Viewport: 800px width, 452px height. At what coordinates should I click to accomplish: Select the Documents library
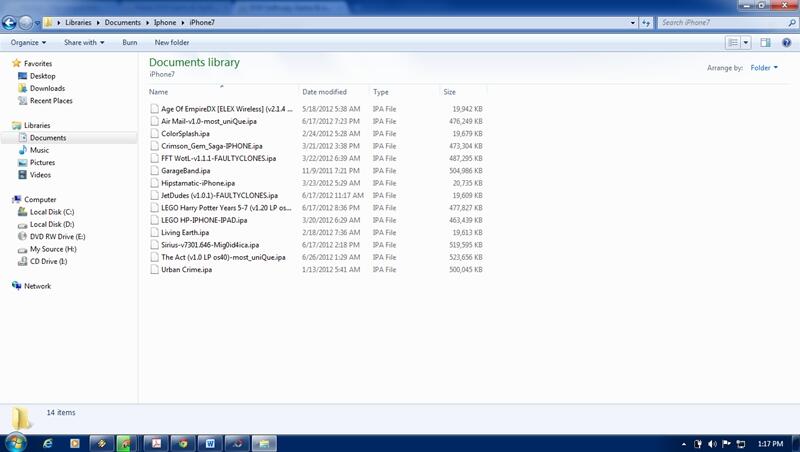48,138
